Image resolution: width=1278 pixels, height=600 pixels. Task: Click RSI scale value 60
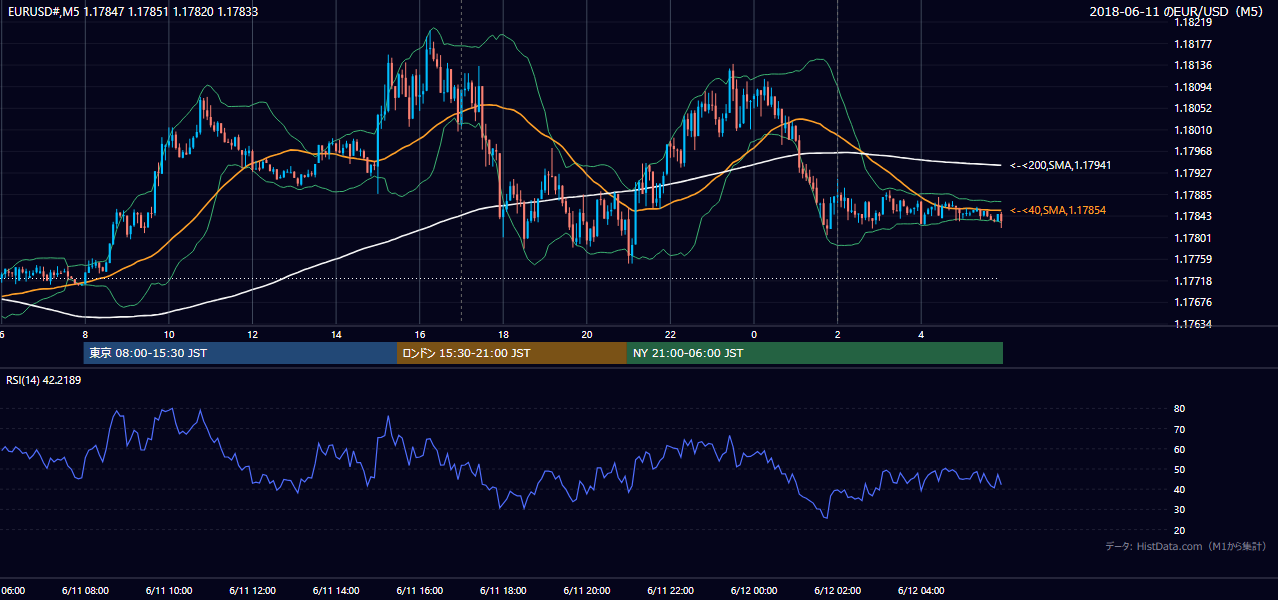[x=1179, y=449]
